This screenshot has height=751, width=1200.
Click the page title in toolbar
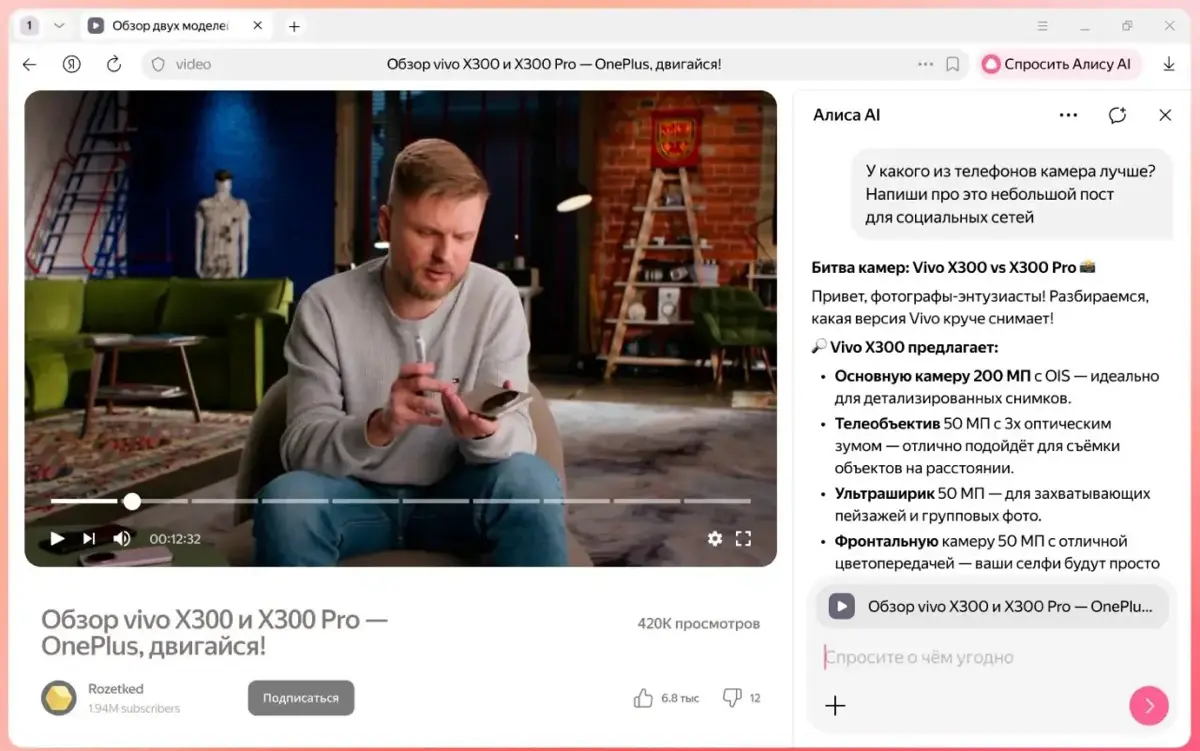[554, 64]
